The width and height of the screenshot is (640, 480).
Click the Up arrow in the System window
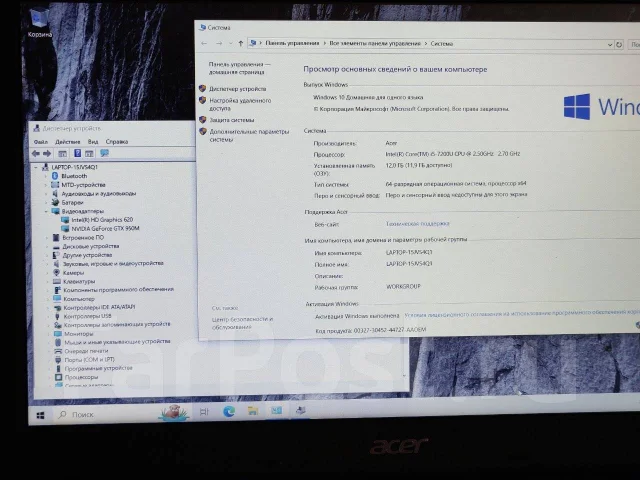coord(241,43)
